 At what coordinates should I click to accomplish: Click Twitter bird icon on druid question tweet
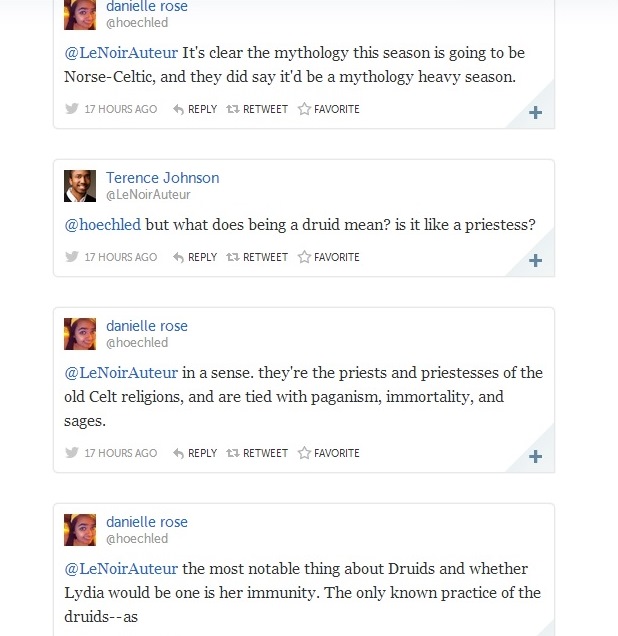(x=72, y=257)
